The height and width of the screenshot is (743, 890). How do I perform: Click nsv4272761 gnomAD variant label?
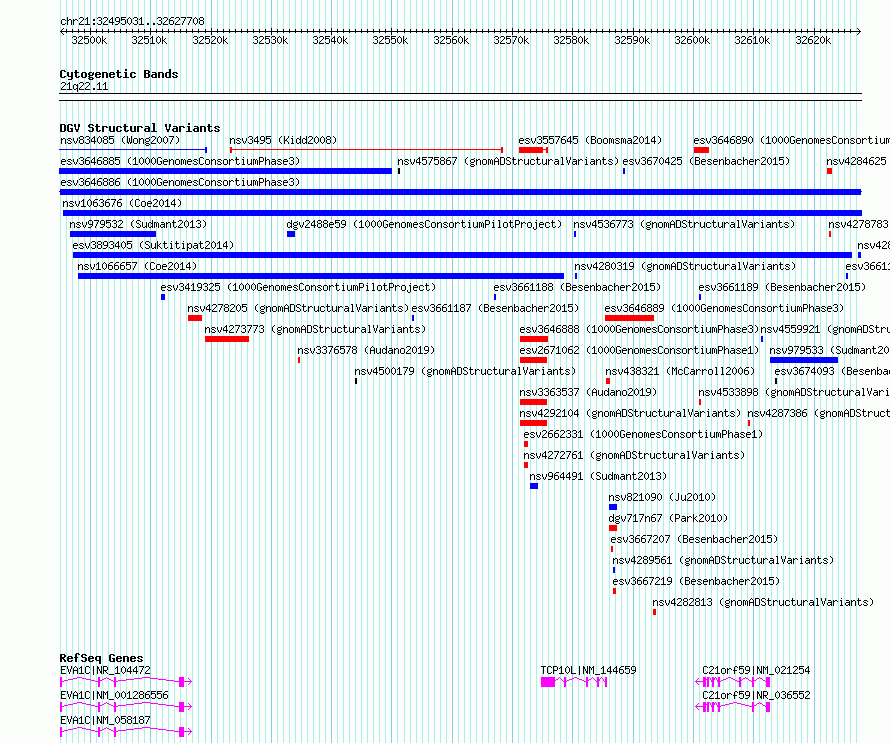click(634, 455)
